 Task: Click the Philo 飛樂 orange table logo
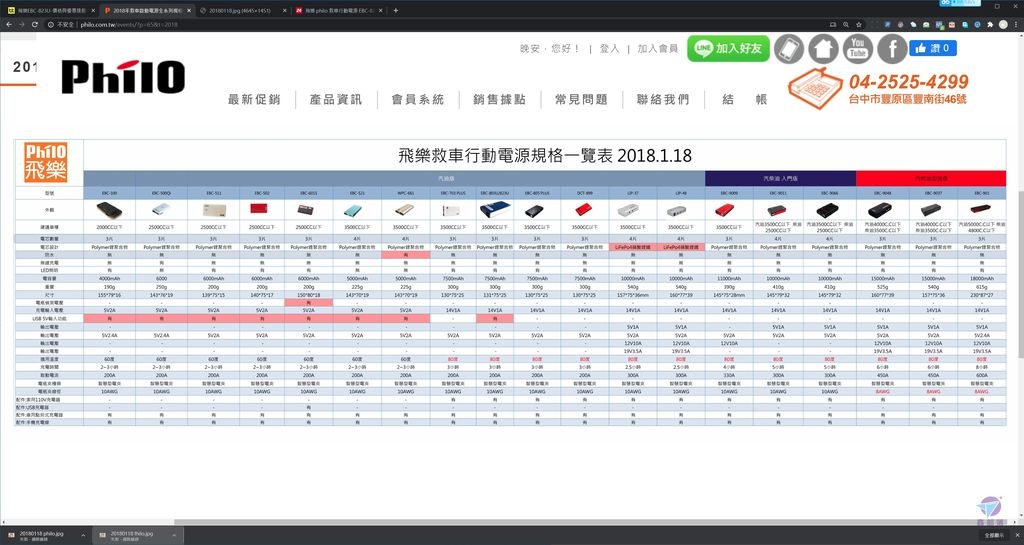46,162
